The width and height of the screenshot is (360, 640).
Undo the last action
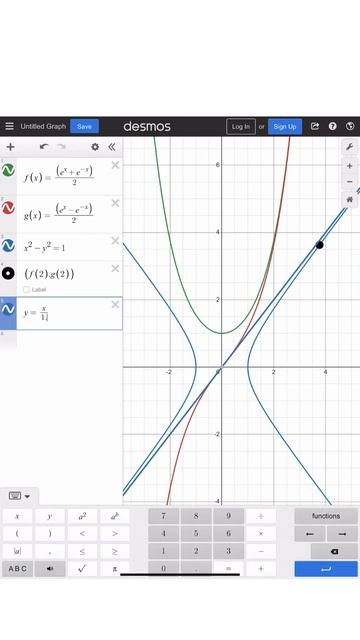44,147
